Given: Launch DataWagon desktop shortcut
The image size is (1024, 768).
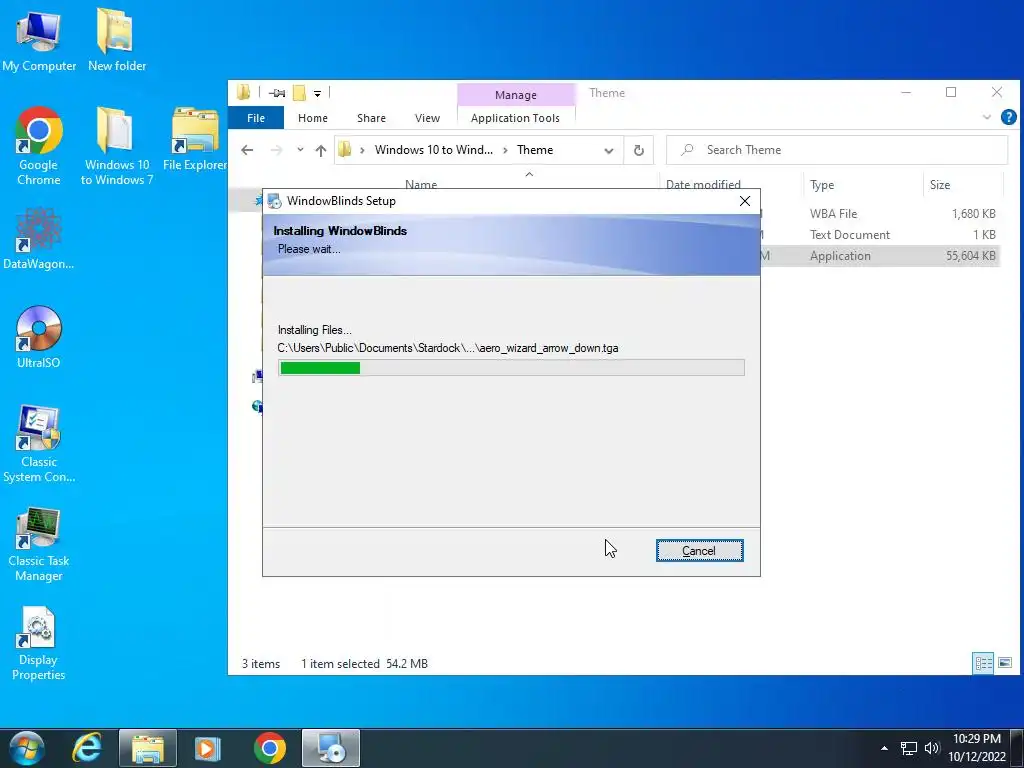Looking at the screenshot, I should tap(39, 239).
